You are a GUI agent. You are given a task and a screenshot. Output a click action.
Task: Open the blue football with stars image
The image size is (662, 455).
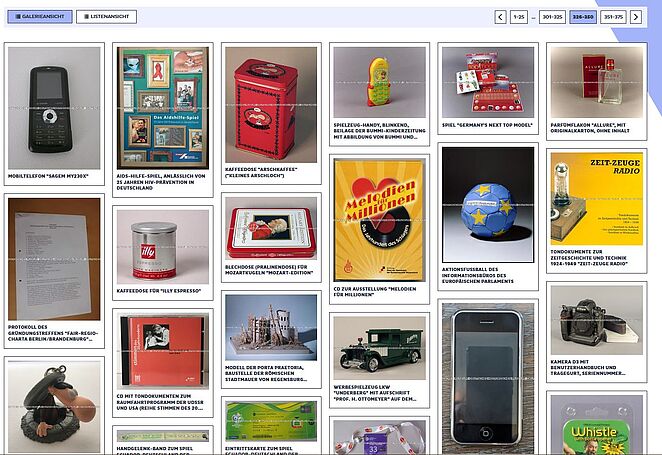[x=488, y=205]
